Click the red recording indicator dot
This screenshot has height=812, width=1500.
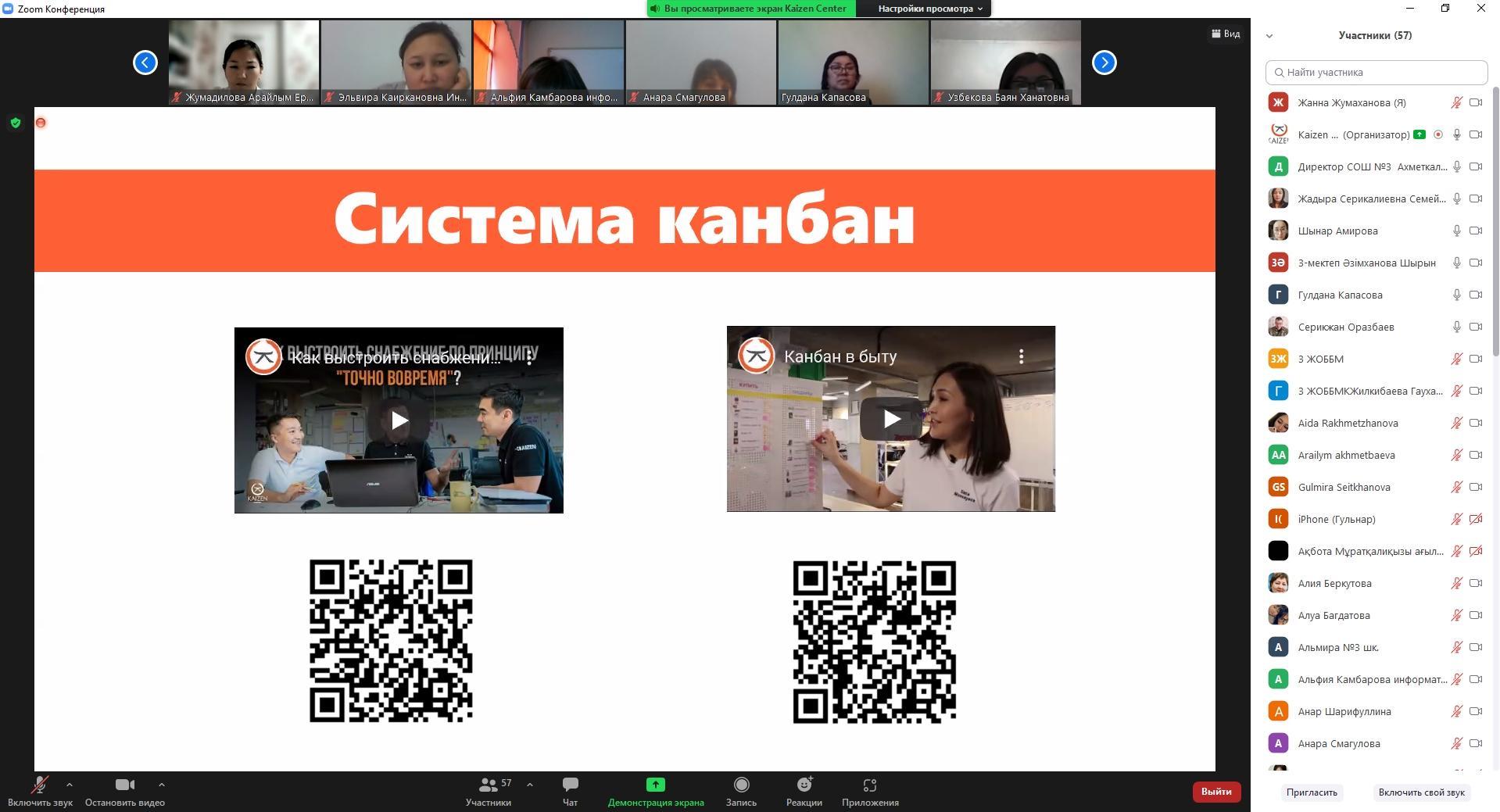coord(41,123)
